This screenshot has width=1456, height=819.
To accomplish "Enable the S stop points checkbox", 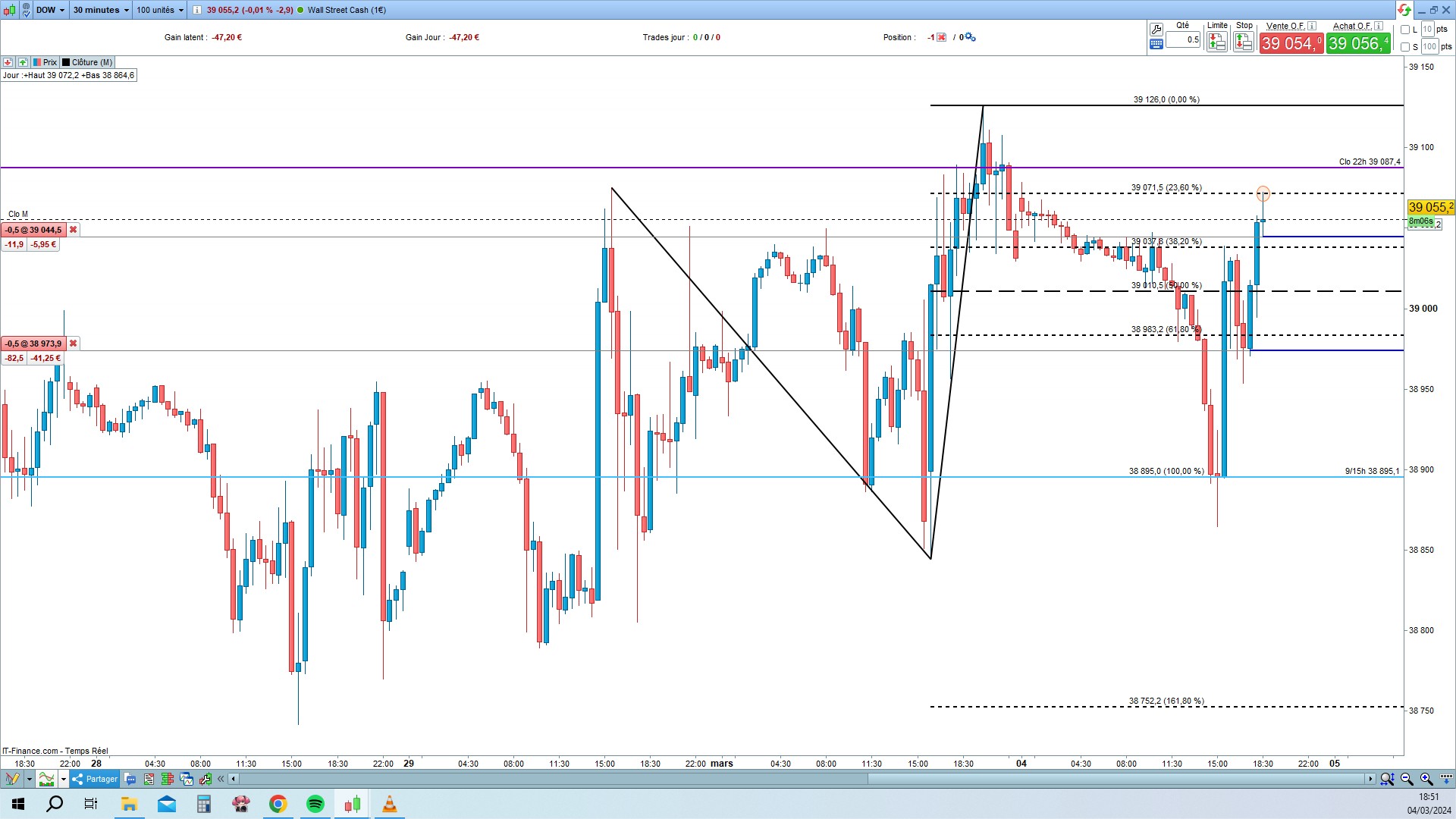I will (1405, 47).
